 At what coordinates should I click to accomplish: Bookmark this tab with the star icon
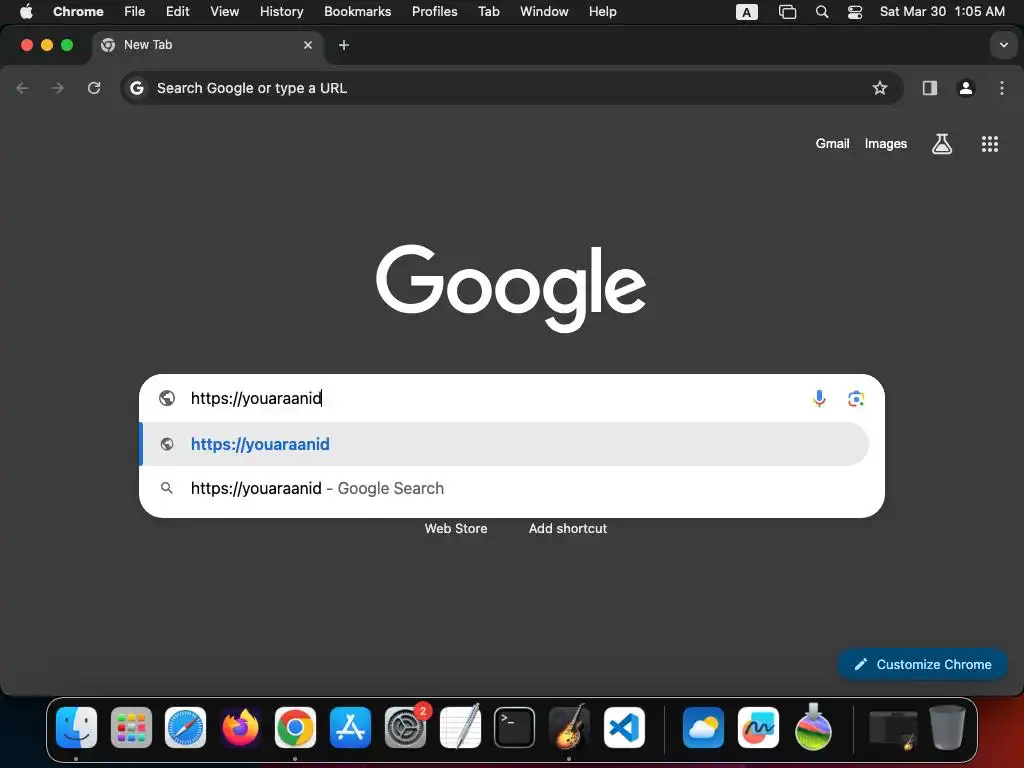click(880, 88)
